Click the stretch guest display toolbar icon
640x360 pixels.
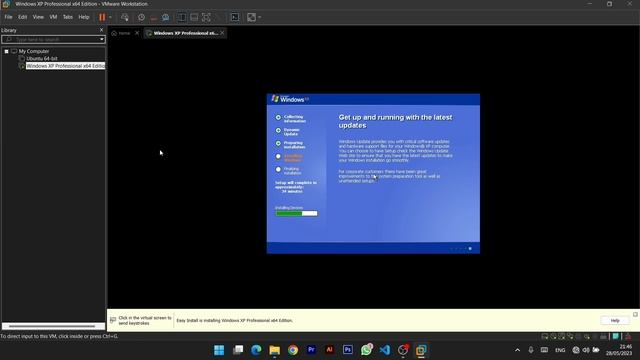pyautogui.click(x=251, y=17)
